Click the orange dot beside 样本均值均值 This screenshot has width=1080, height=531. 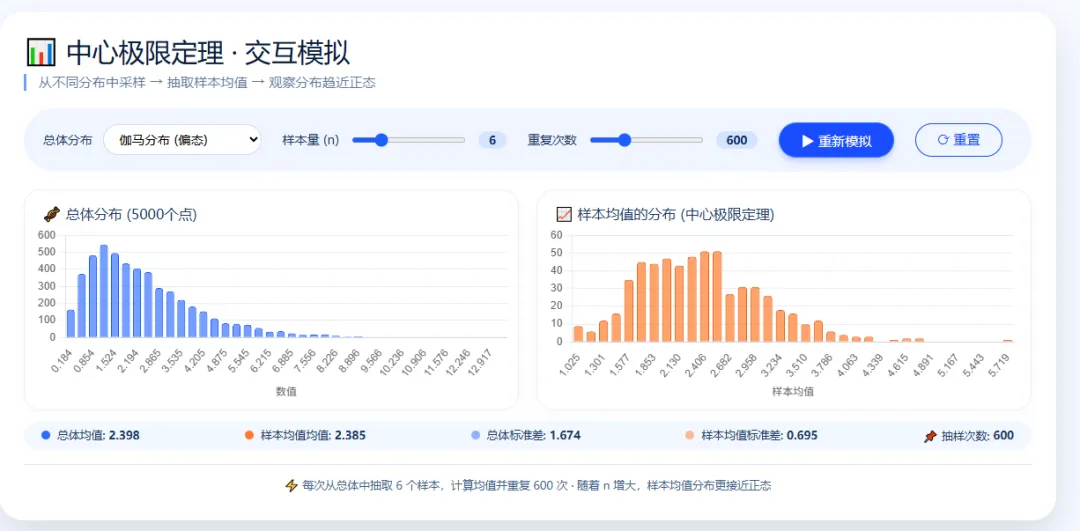249,435
